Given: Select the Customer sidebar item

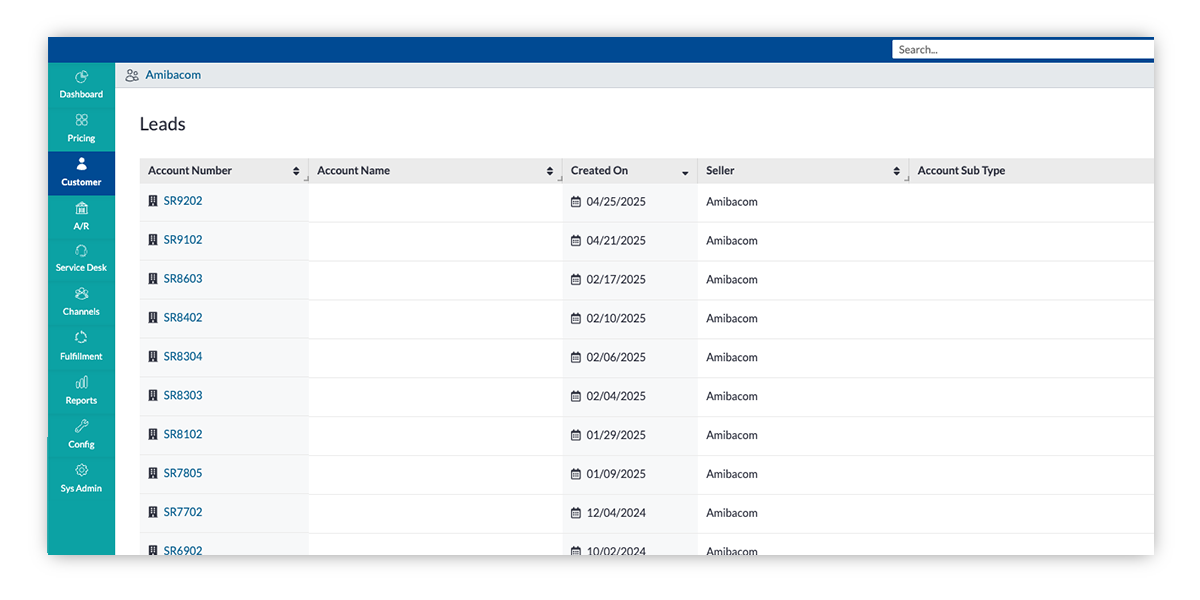Looking at the screenshot, I should 81,172.
